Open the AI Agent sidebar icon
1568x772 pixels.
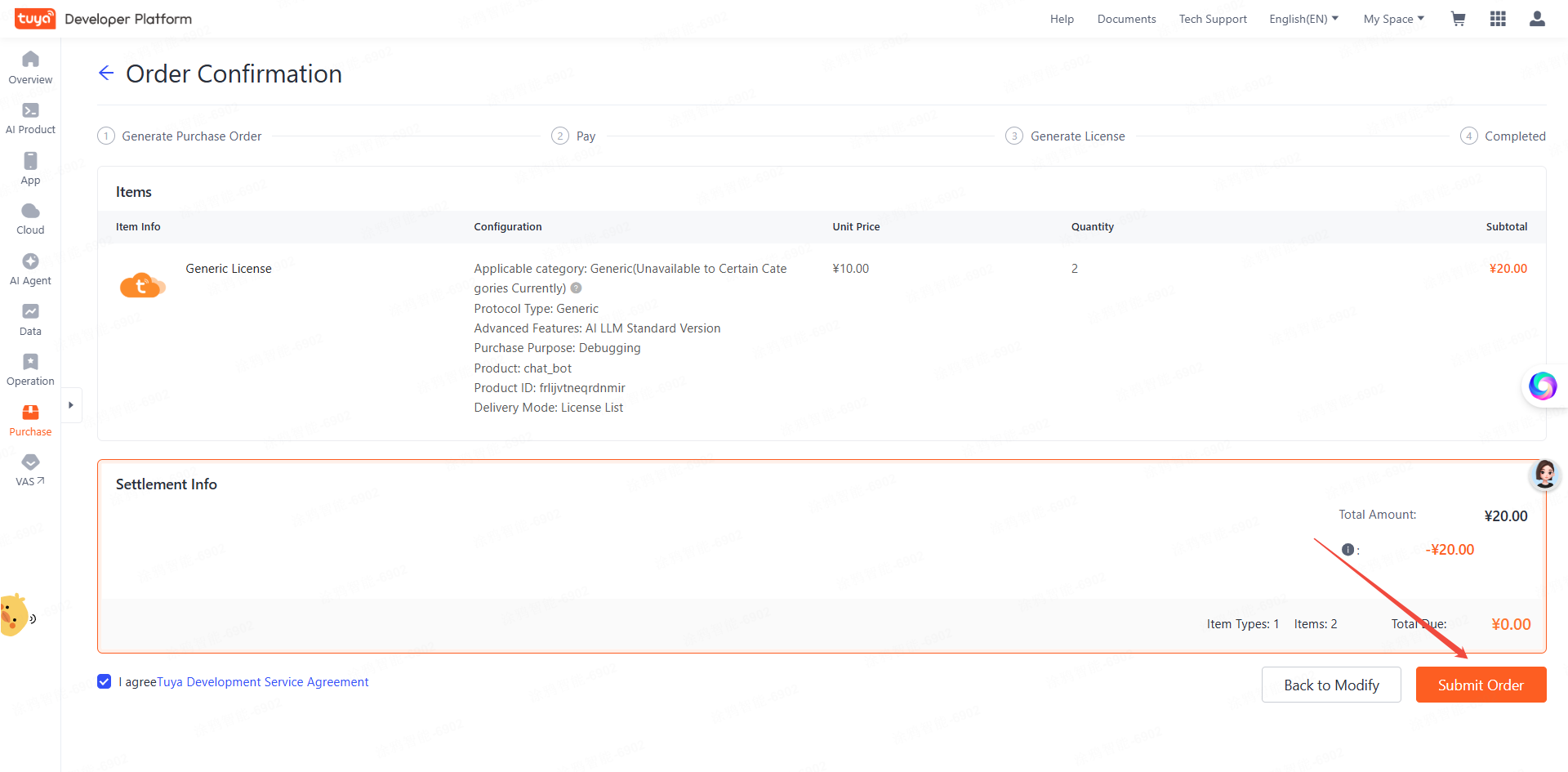pyautogui.click(x=30, y=261)
